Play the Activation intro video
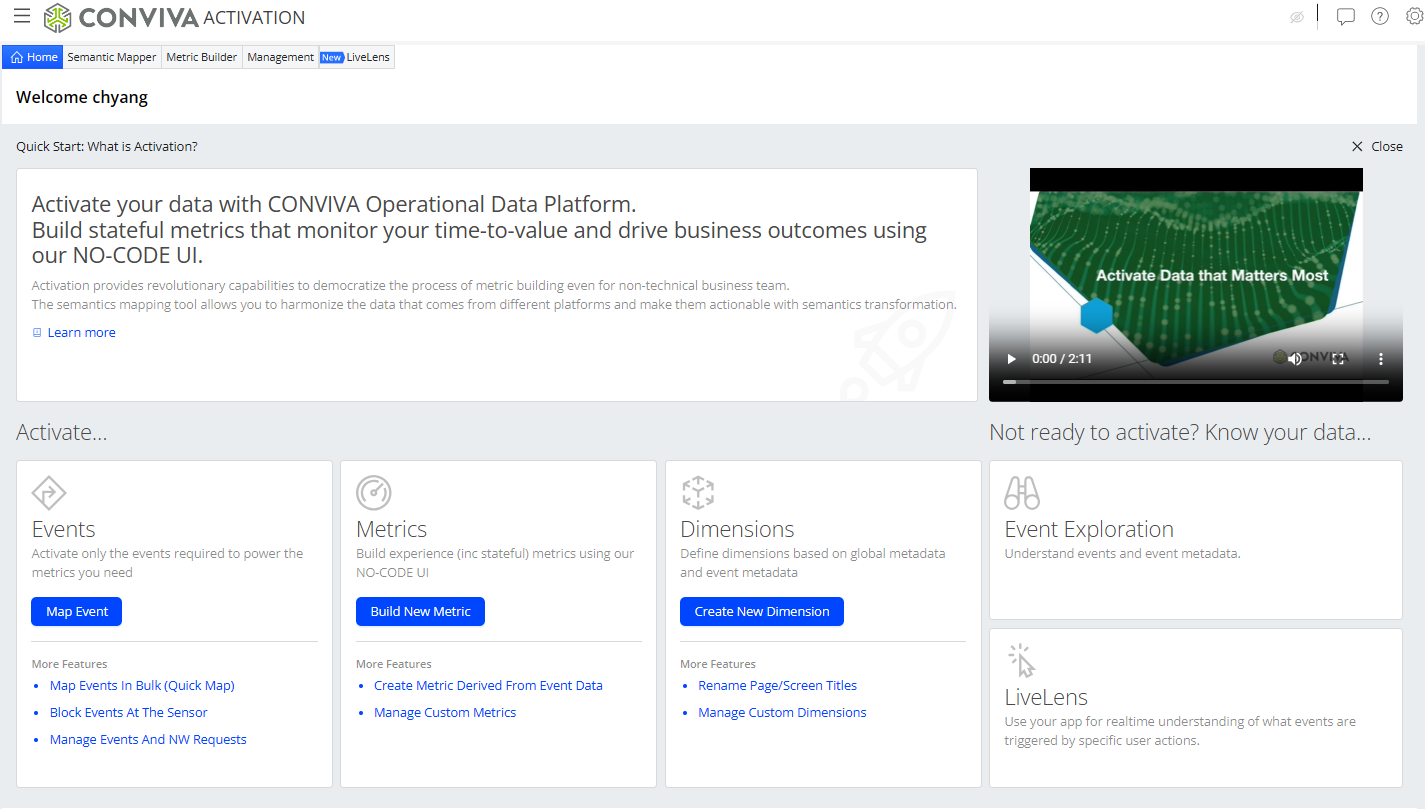1425x809 pixels. pos(1011,359)
